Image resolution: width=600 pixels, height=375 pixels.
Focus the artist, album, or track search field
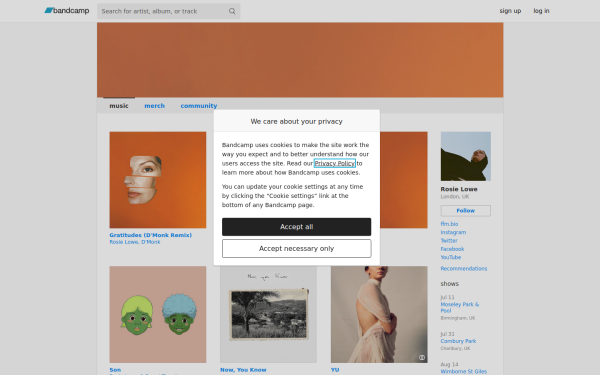tap(168, 11)
